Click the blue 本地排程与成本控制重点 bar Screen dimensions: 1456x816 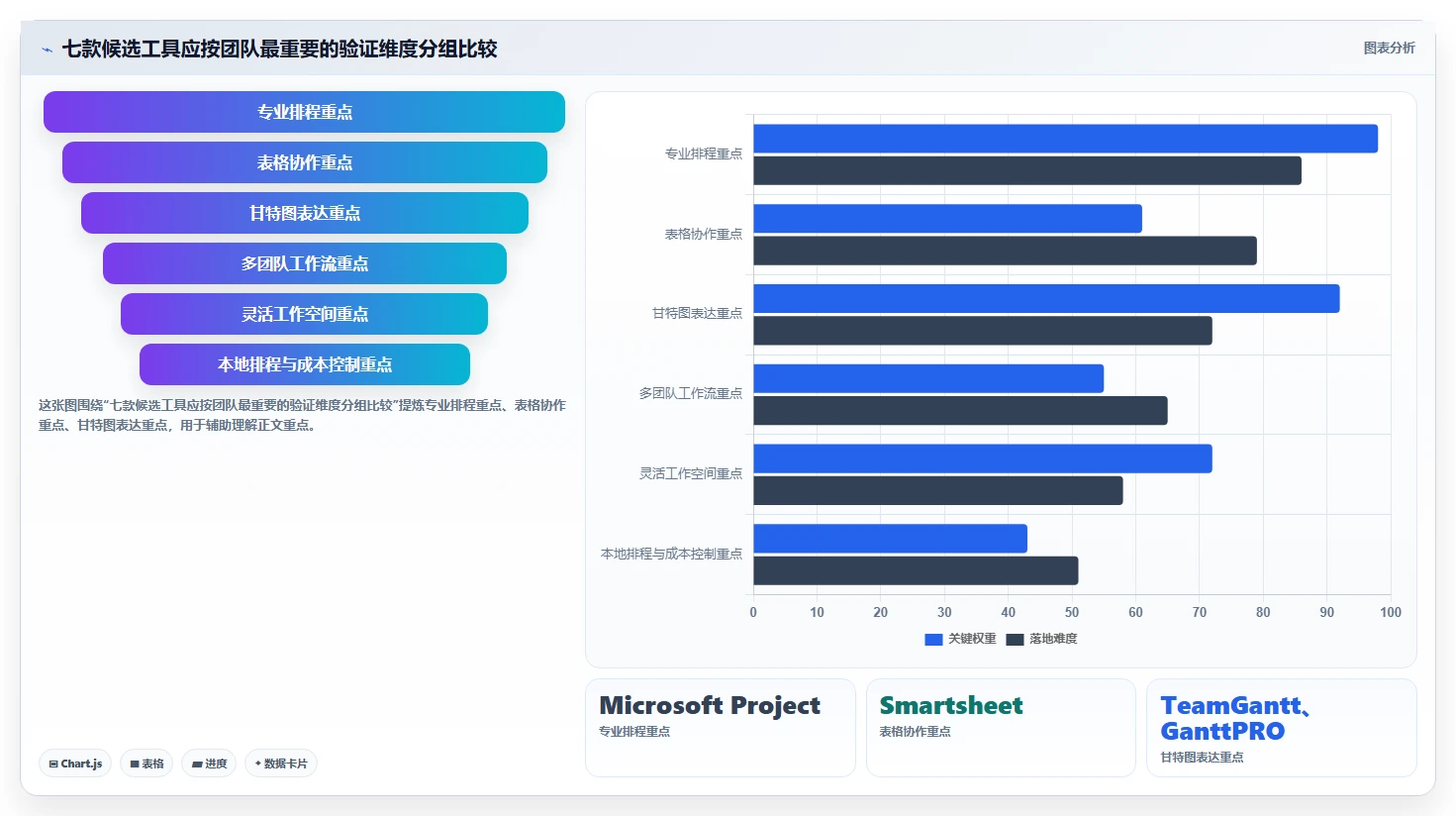pos(890,539)
